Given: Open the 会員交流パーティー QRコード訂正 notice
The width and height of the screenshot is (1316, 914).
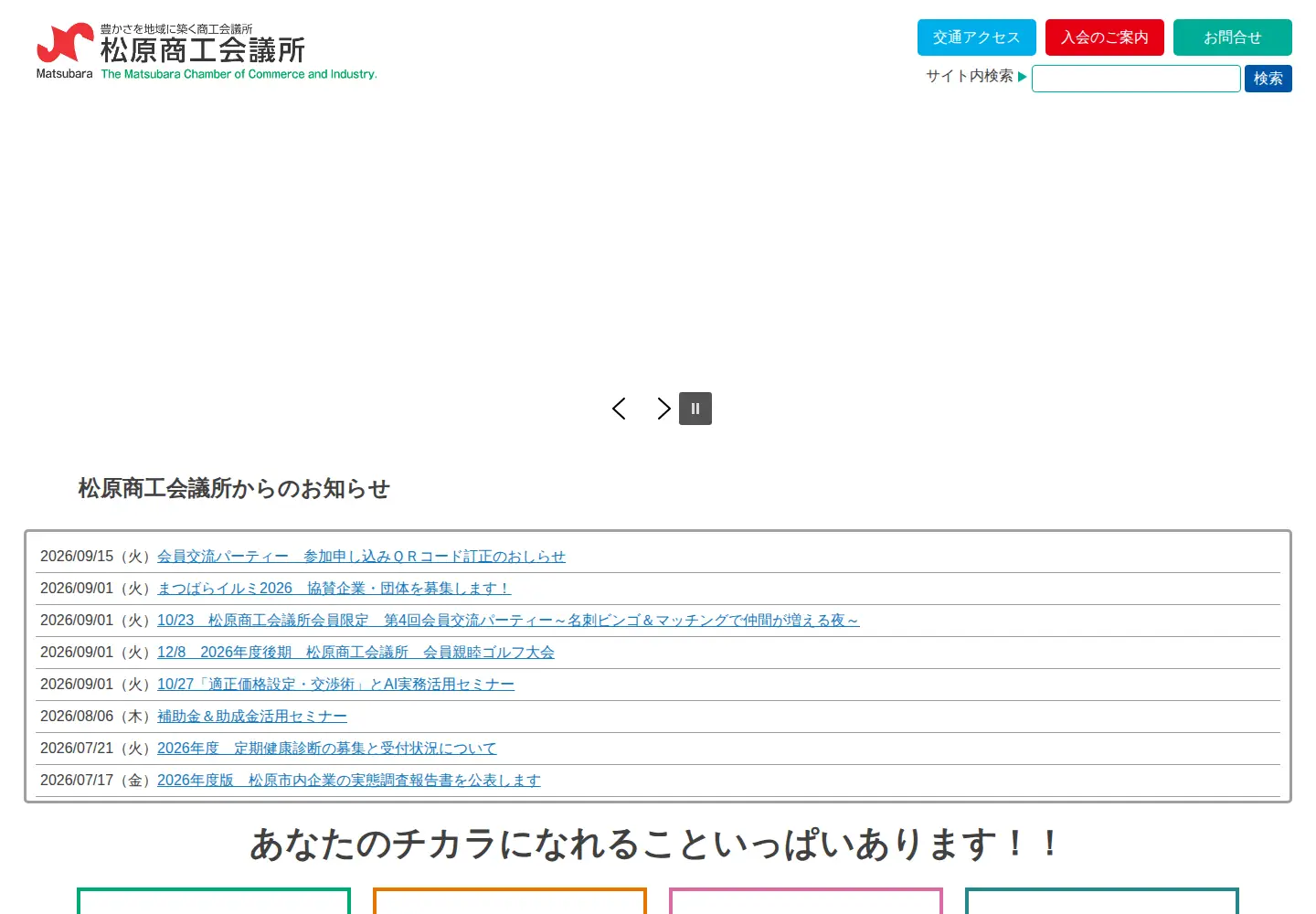Looking at the screenshot, I should (x=361, y=557).
